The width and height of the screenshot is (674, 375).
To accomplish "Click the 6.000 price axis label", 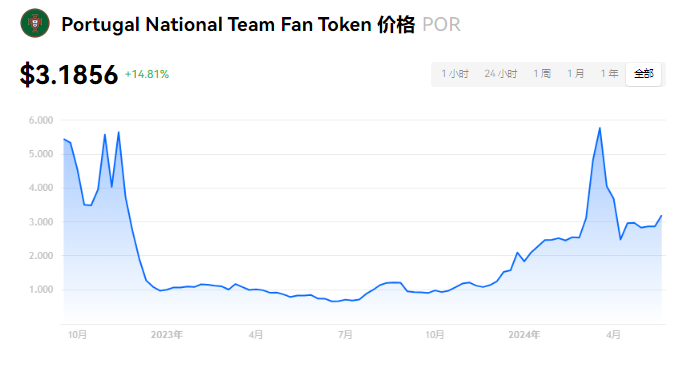I will click(41, 120).
